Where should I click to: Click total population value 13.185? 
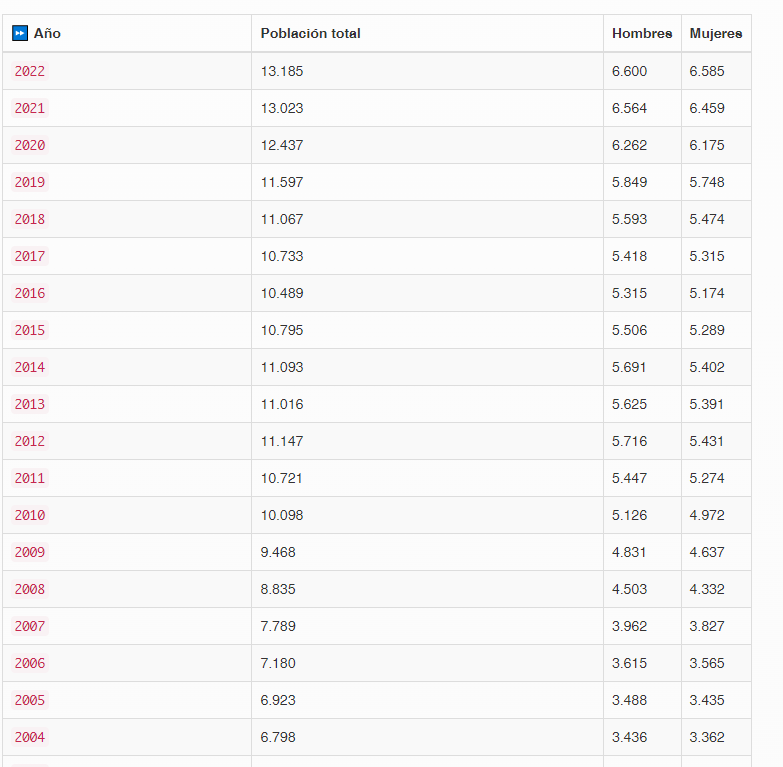(282, 71)
